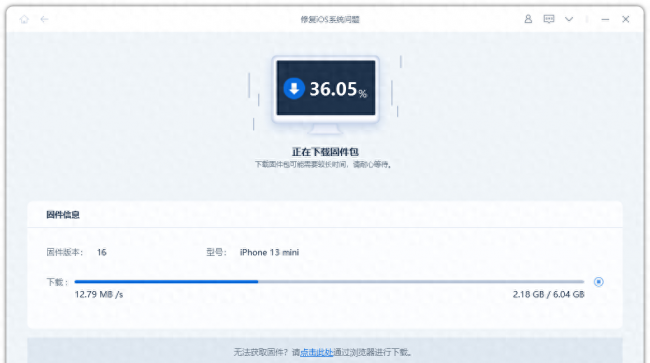Select firmware version value 16
This screenshot has width=650, height=363.
pos(102,252)
